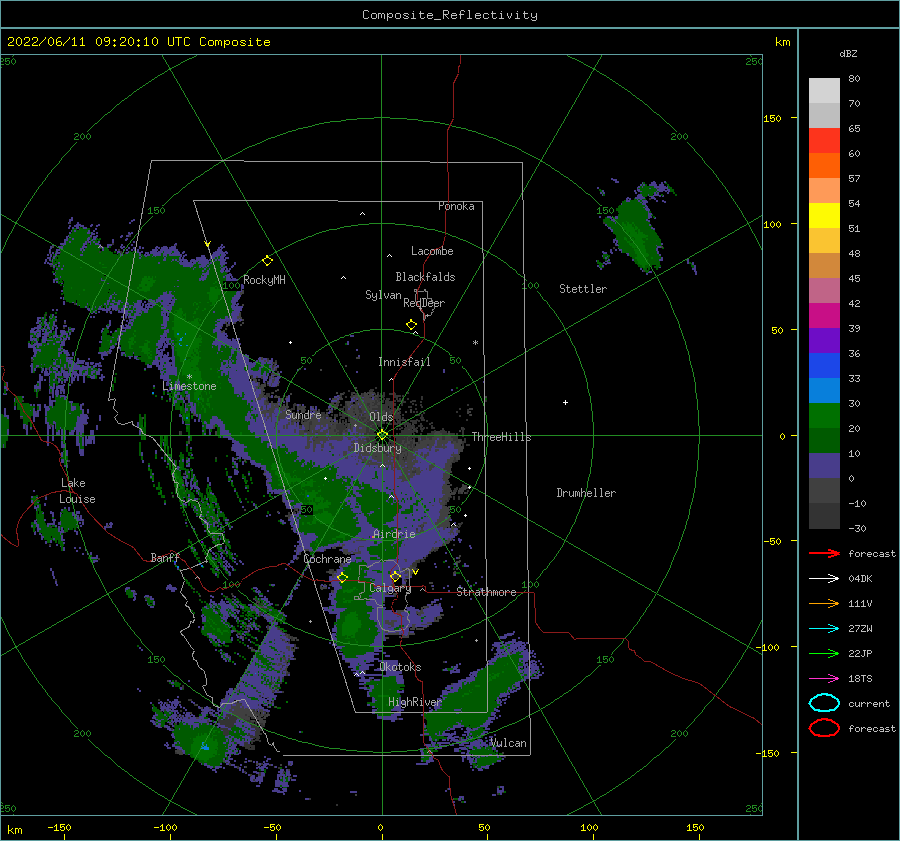
Task: Click the red forecast ellipse legend icon
Action: (x=824, y=728)
